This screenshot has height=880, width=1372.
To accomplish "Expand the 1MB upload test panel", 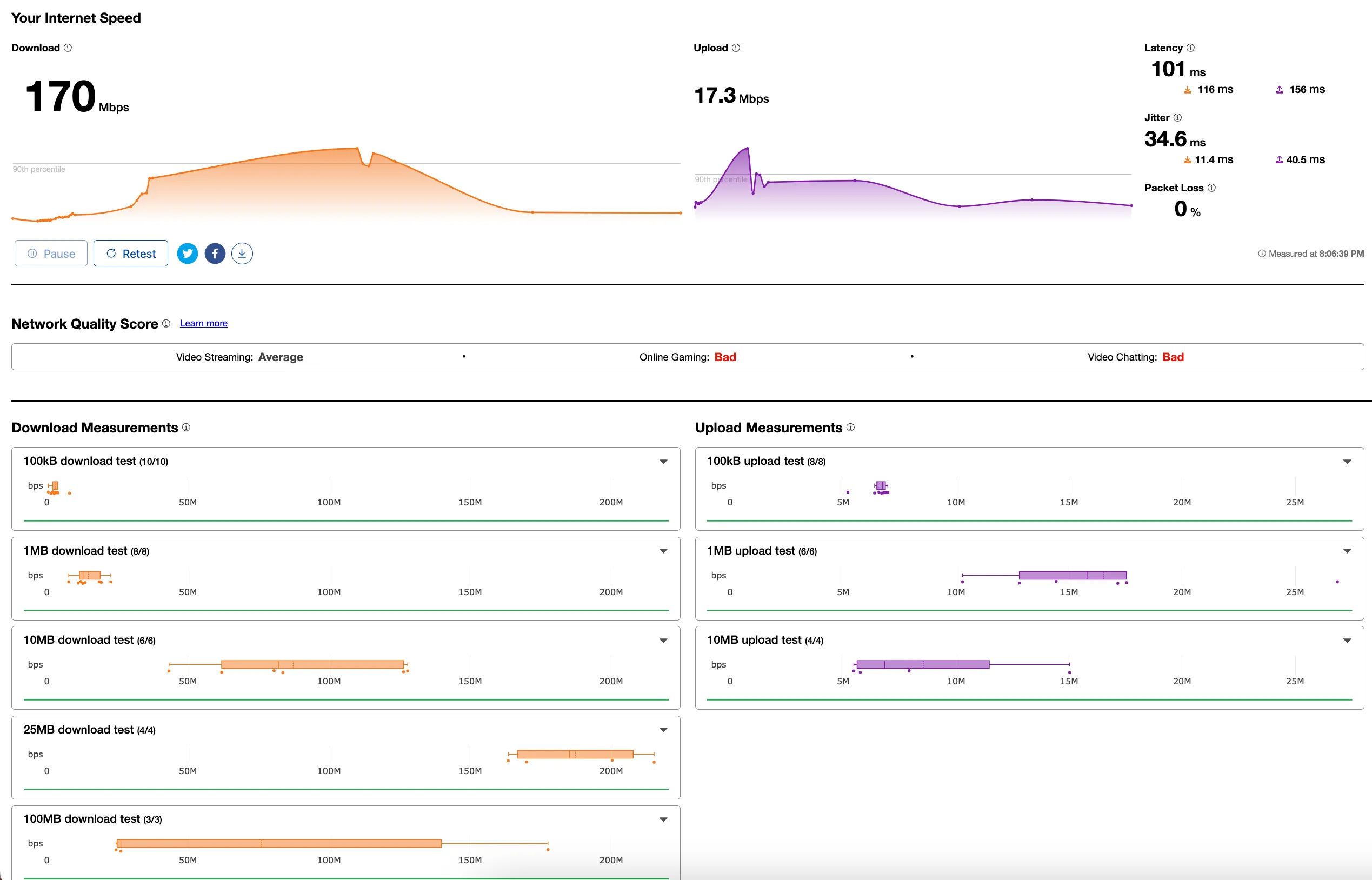I will (1347, 551).
